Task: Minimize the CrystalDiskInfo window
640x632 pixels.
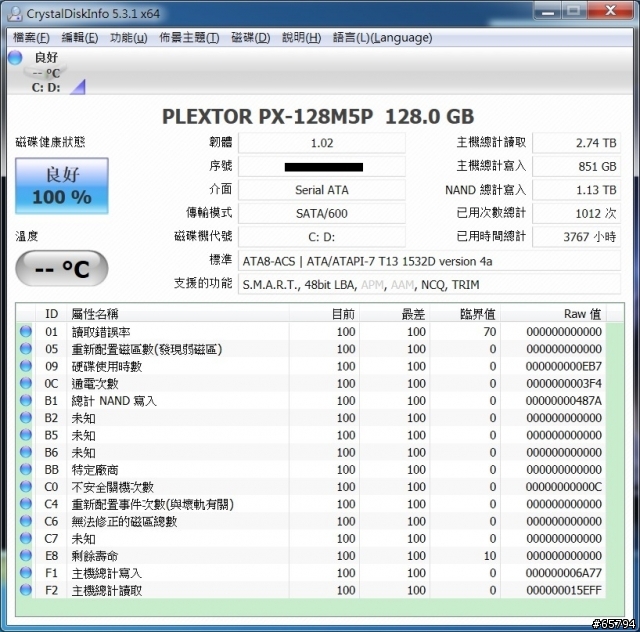Action: (548, 11)
